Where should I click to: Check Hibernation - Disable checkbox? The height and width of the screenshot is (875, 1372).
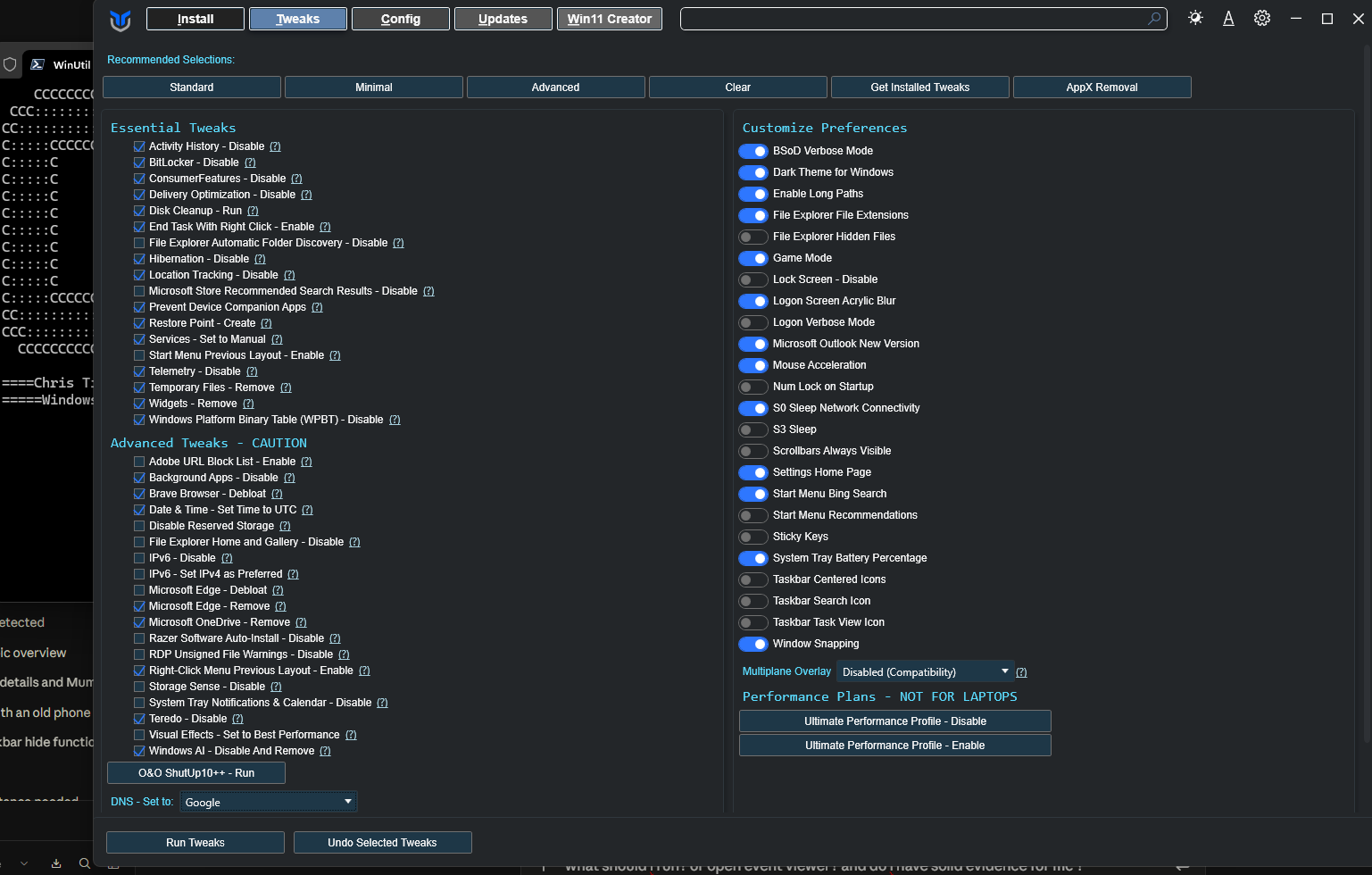(x=139, y=259)
